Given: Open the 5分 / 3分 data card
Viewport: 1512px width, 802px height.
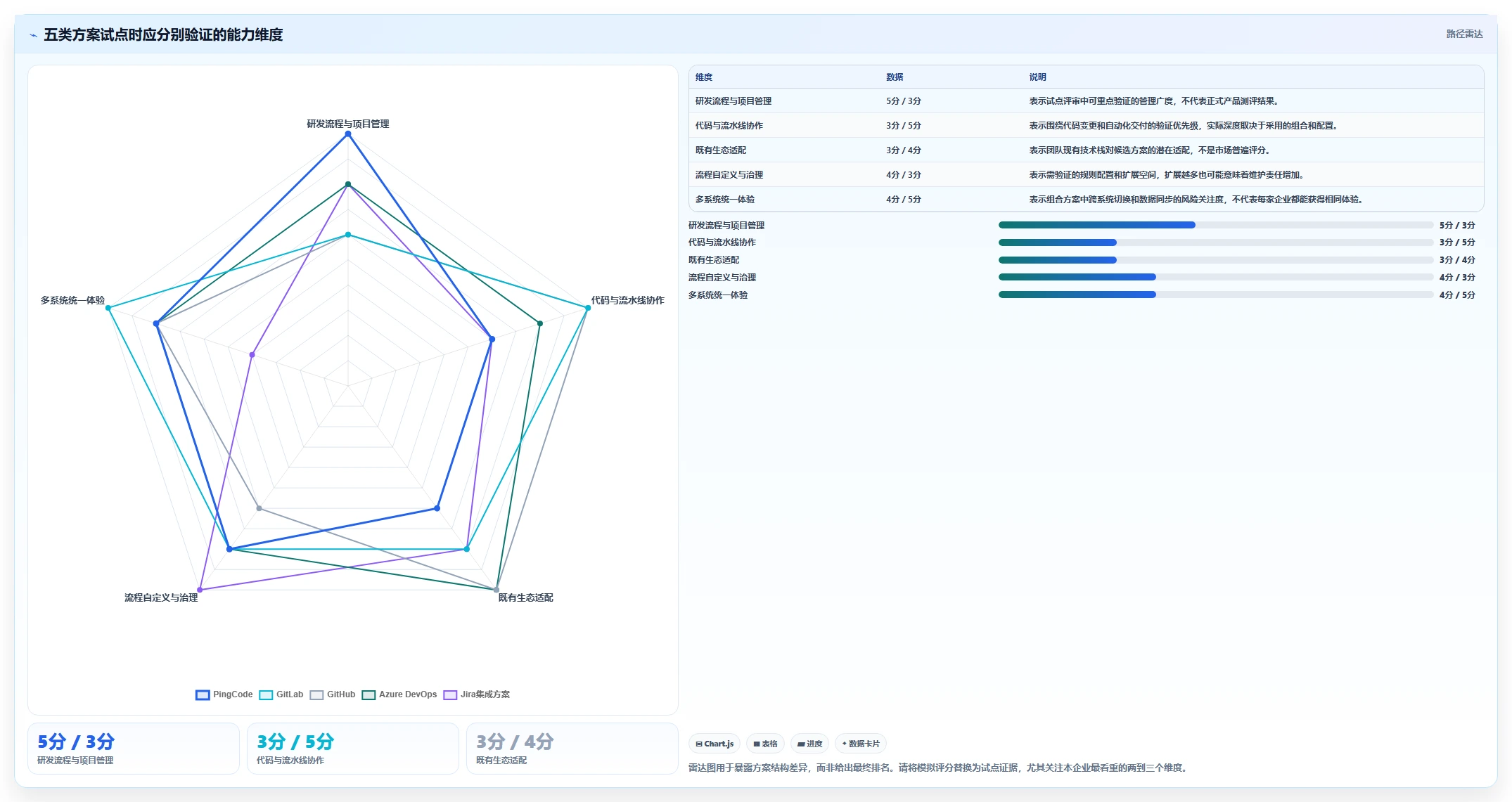Looking at the screenshot, I should tap(134, 749).
